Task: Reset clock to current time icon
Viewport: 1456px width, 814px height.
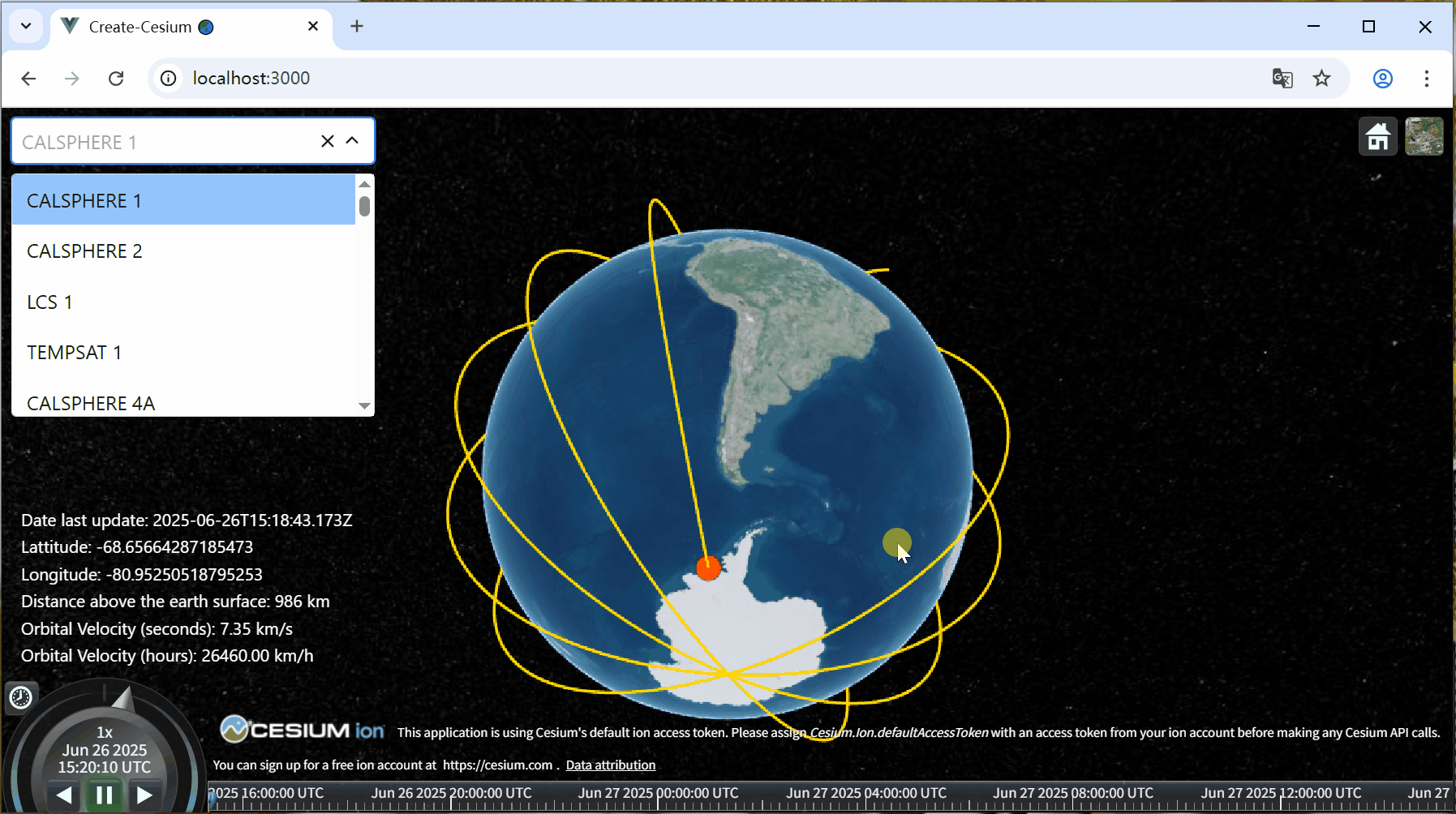Action: pyautogui.click(x=20, y=697)
